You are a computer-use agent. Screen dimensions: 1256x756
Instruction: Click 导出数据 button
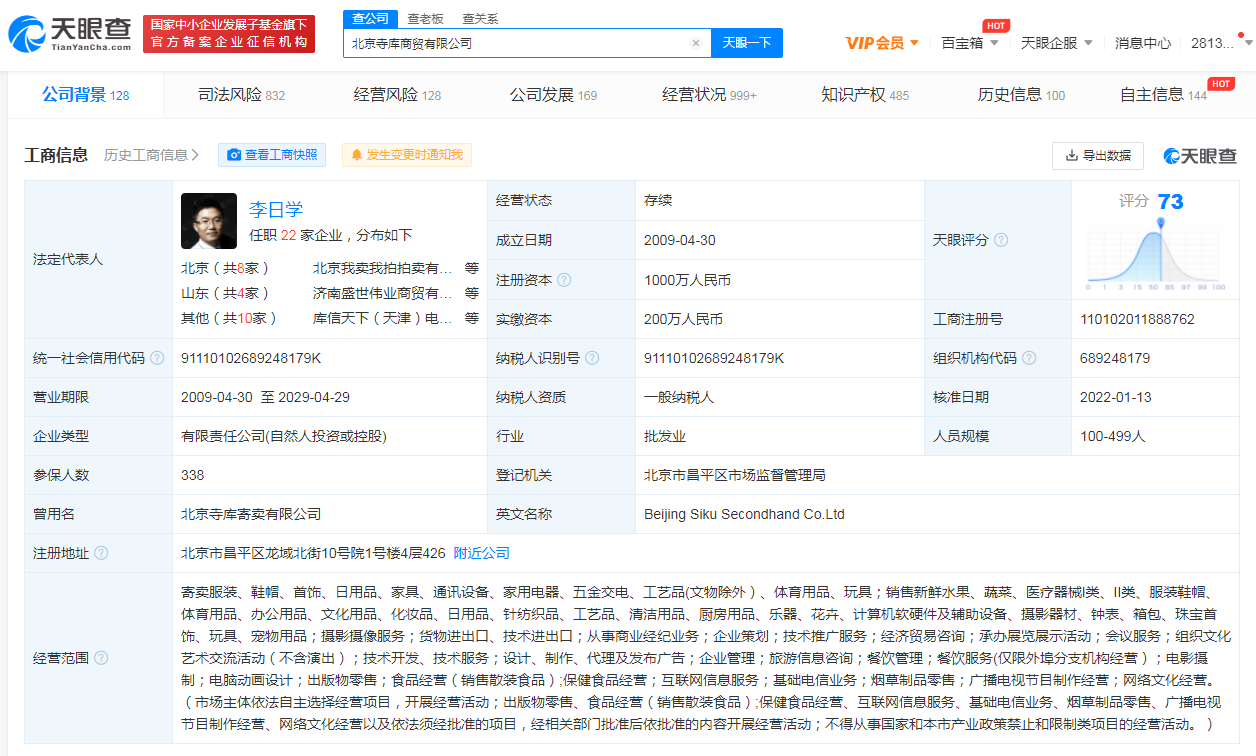click(1098, 156)
